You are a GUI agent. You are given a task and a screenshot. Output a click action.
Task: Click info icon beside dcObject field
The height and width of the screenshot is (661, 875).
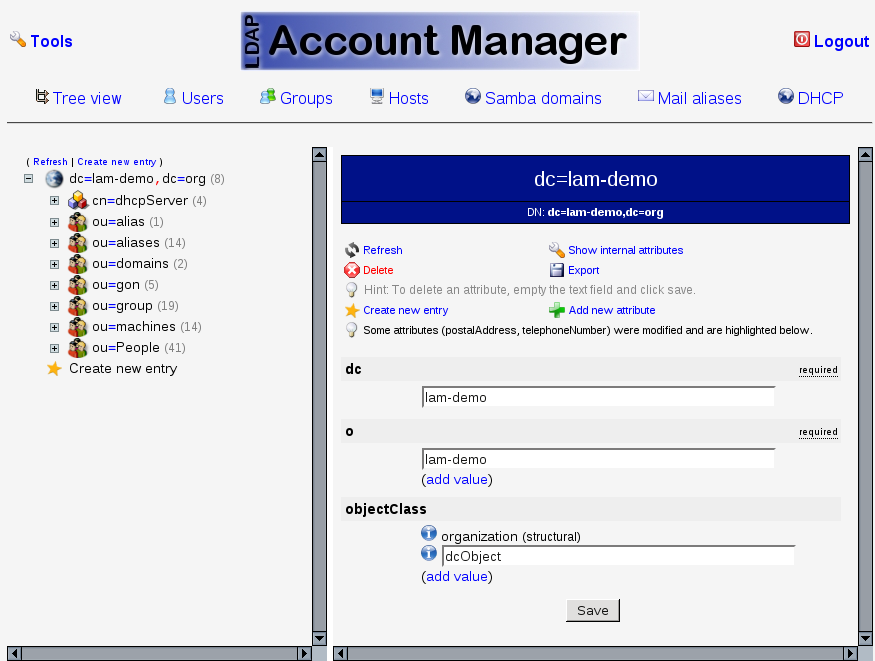point(430,554)
